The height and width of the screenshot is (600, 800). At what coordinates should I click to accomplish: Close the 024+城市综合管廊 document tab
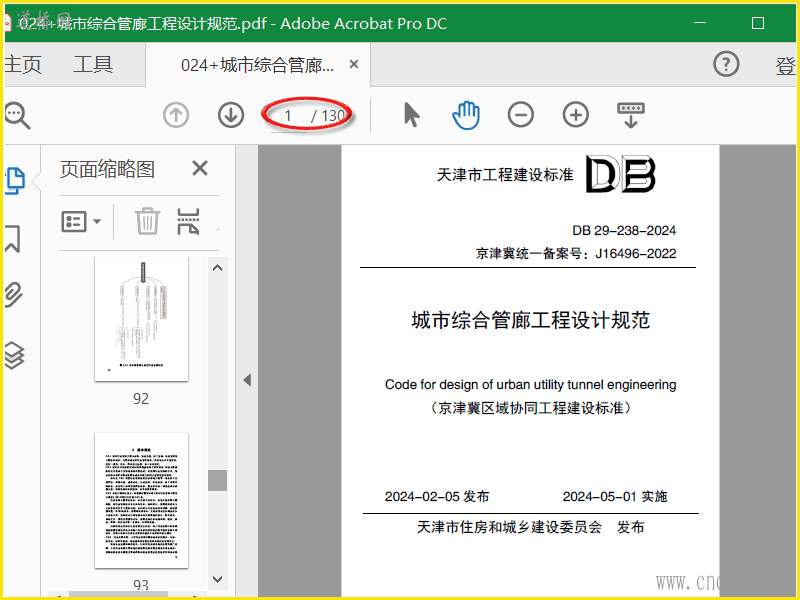click(x=354, y=64)
